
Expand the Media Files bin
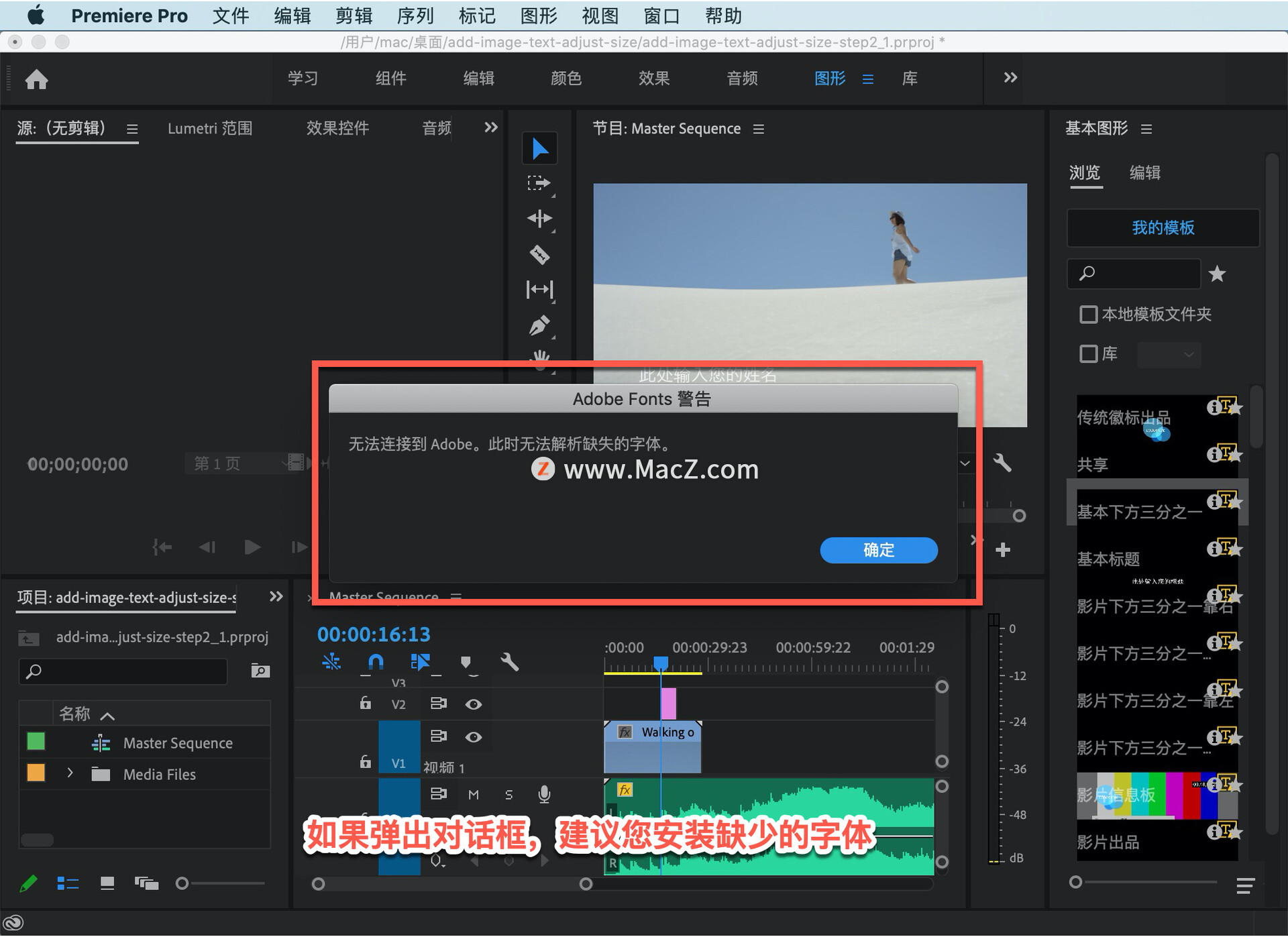point(70,773)
